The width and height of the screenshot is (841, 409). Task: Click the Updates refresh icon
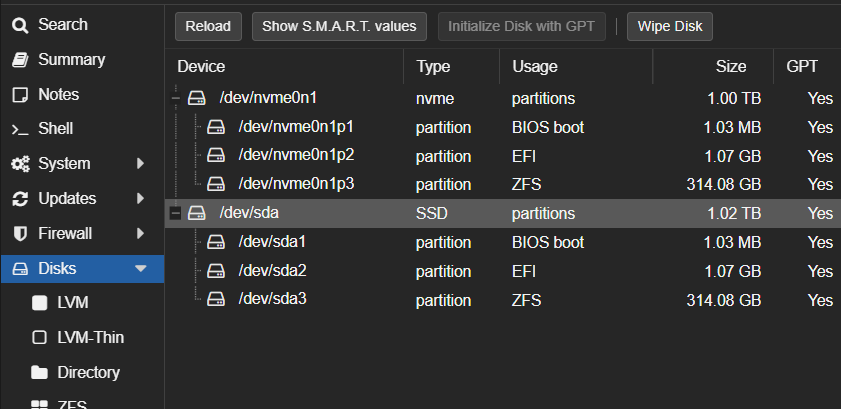(19, 199)
